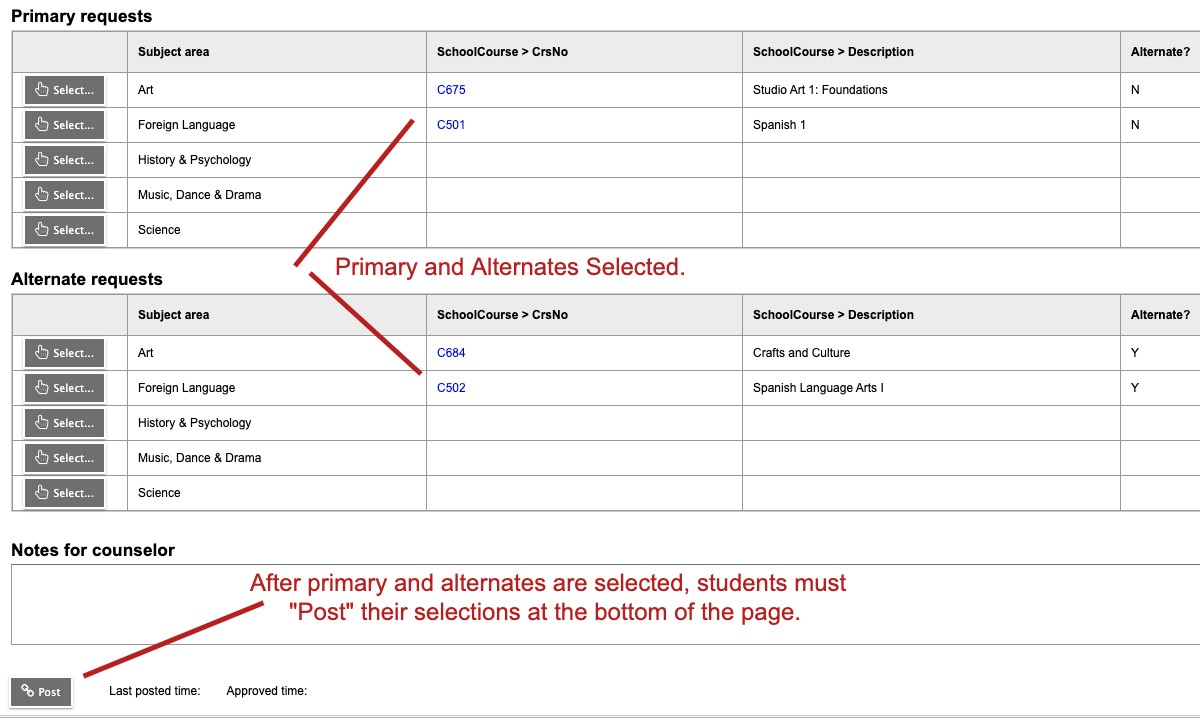
Task: Open alternate course link C684
Action: (x=451, y=353)
